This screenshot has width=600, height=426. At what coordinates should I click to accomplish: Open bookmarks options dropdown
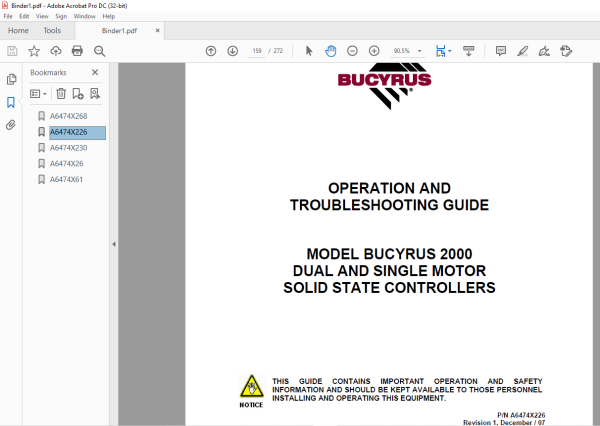coord(38,93)
